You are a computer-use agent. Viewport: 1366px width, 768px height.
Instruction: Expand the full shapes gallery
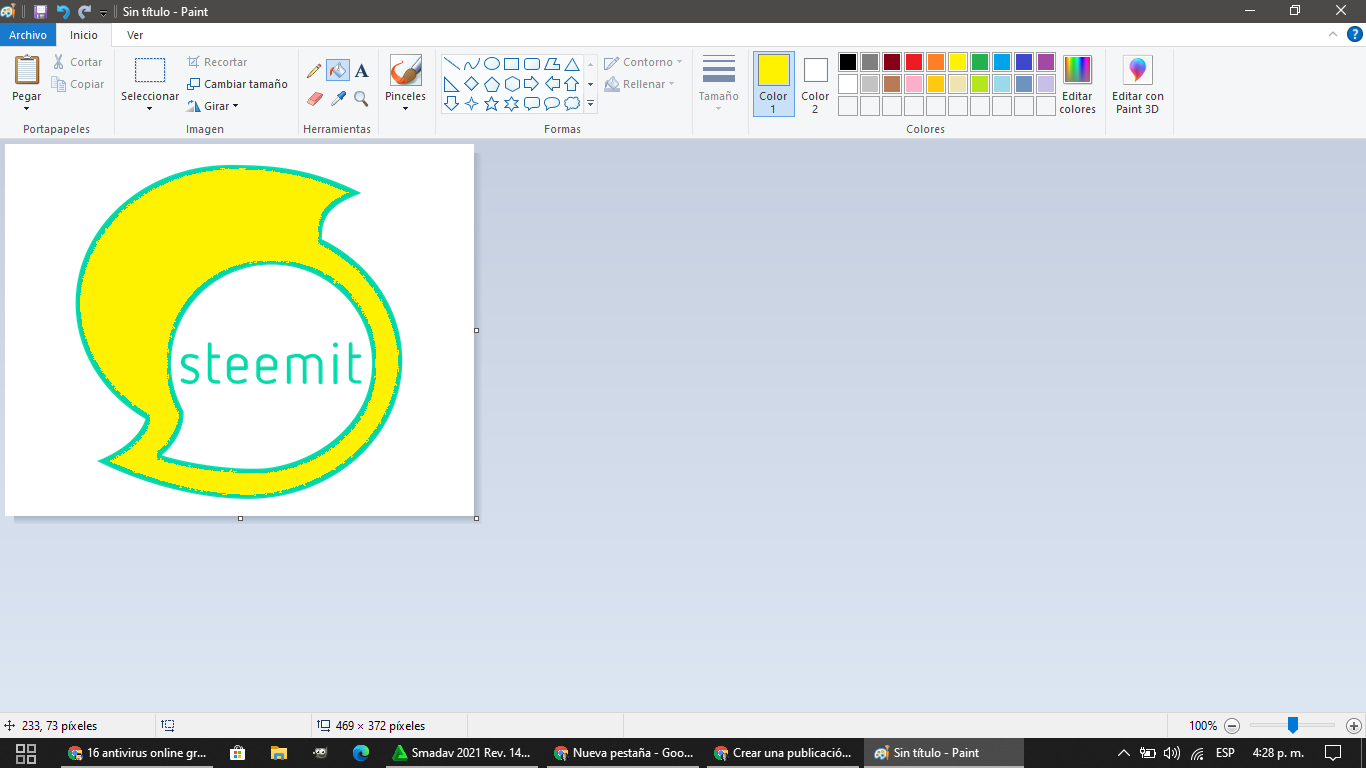click(590, 104)
